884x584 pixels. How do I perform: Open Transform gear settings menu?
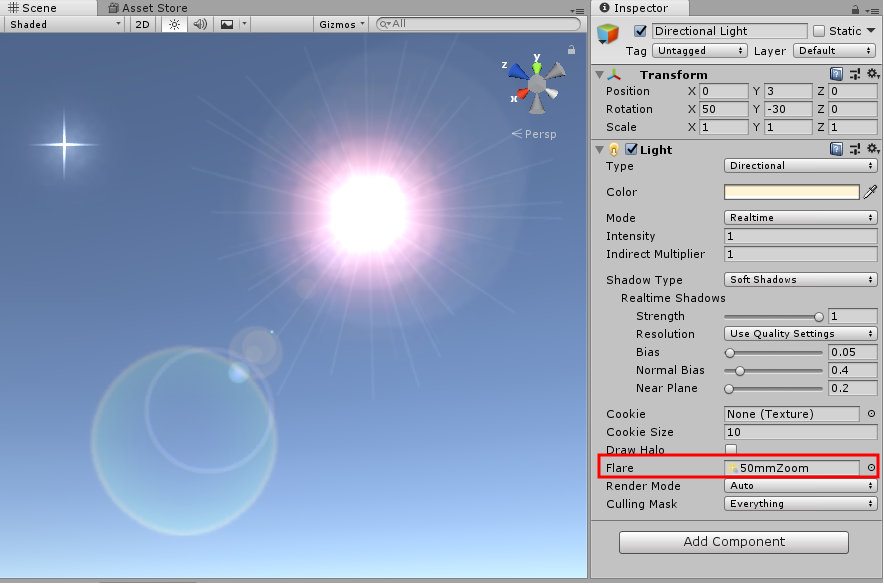click(x=873, y=74)
